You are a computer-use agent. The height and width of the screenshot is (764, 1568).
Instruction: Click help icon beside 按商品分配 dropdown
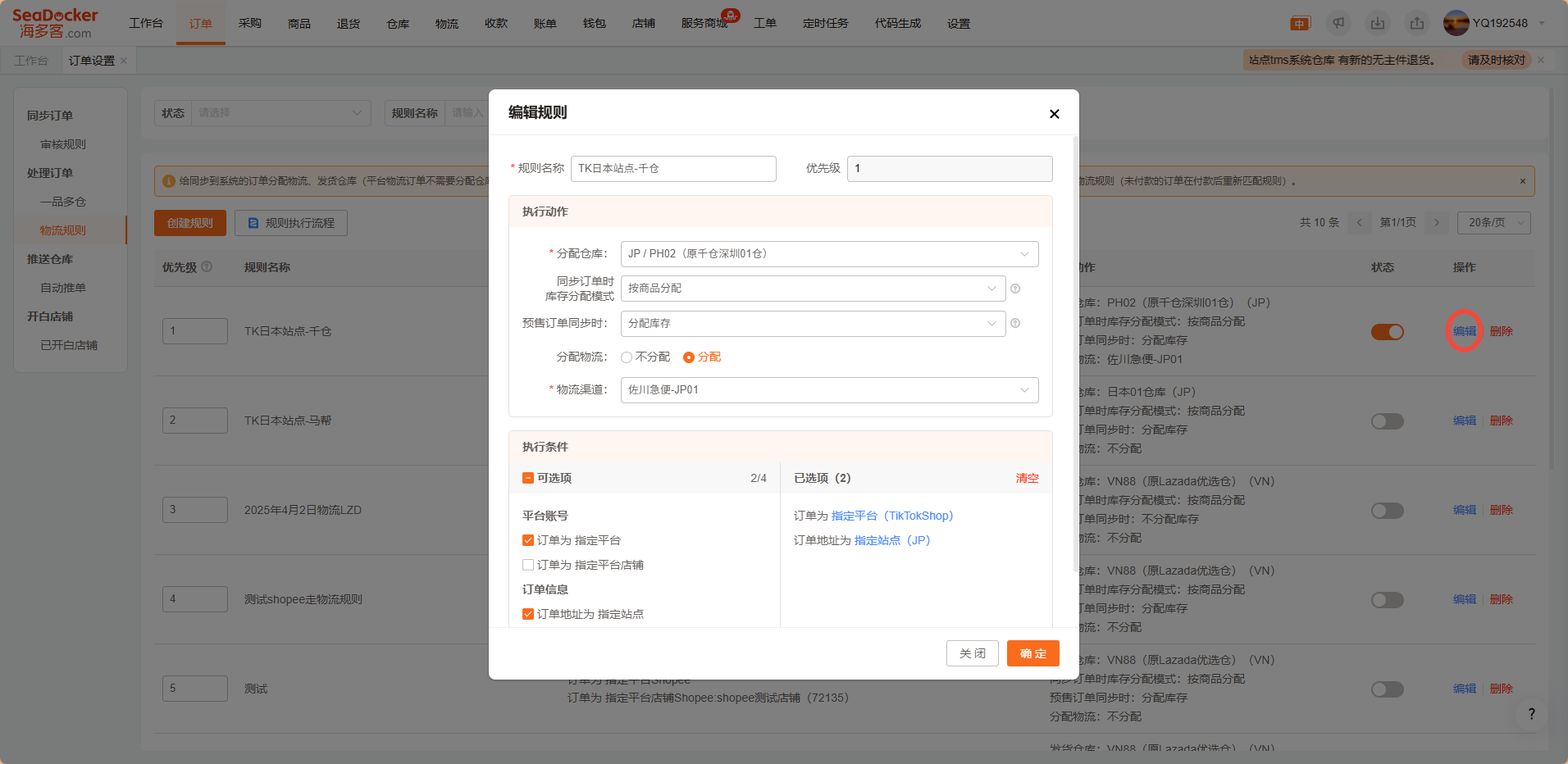point(1015,289)
